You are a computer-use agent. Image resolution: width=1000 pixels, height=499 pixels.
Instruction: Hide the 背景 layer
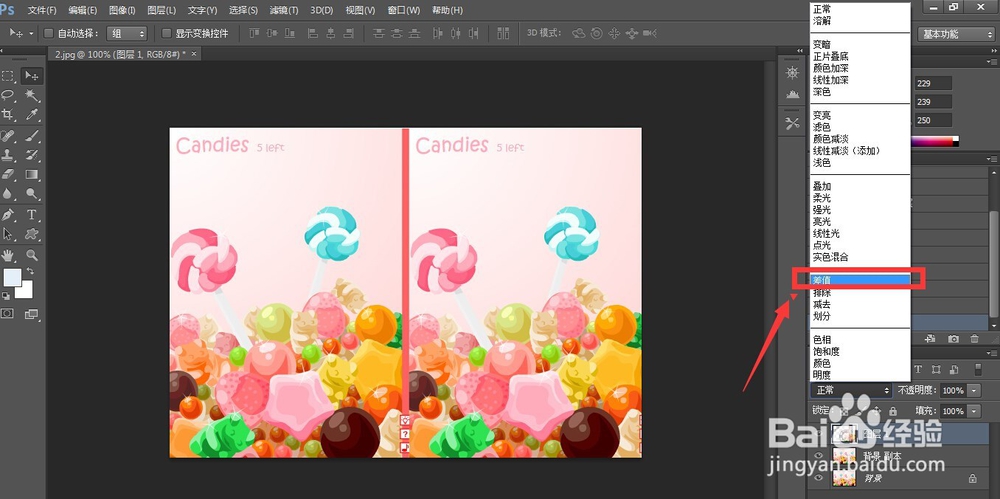[x=820, y=477]
